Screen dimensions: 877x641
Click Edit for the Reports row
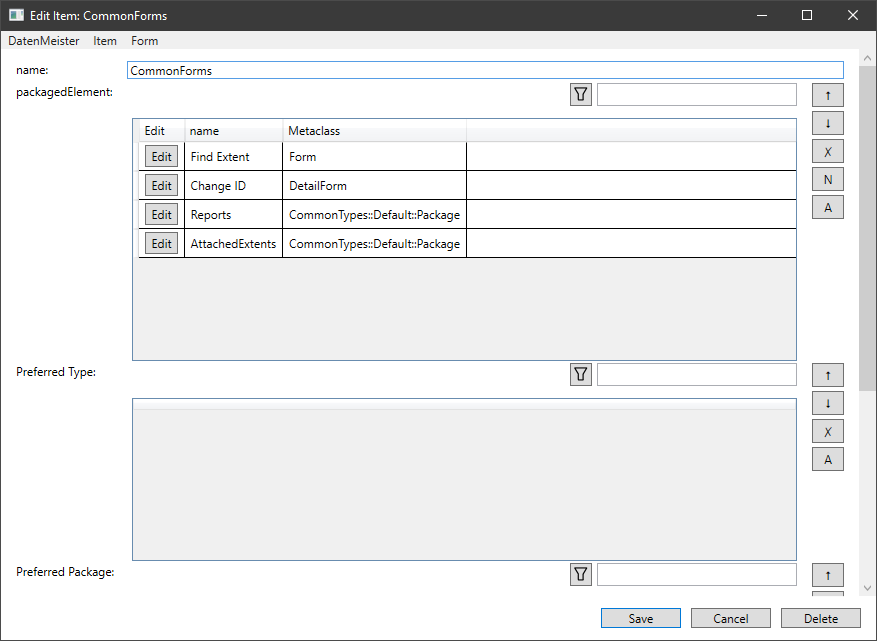click(x=161, y=215)
